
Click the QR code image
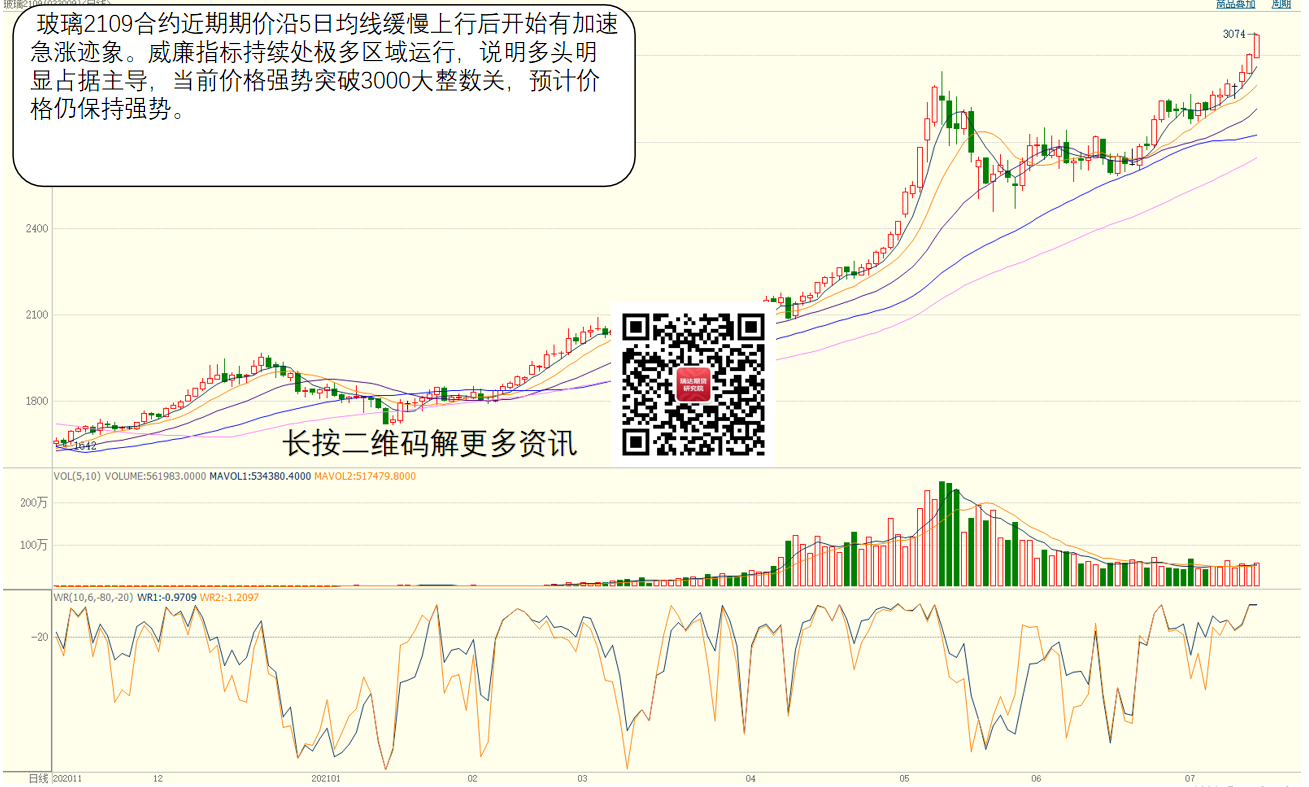693,384
